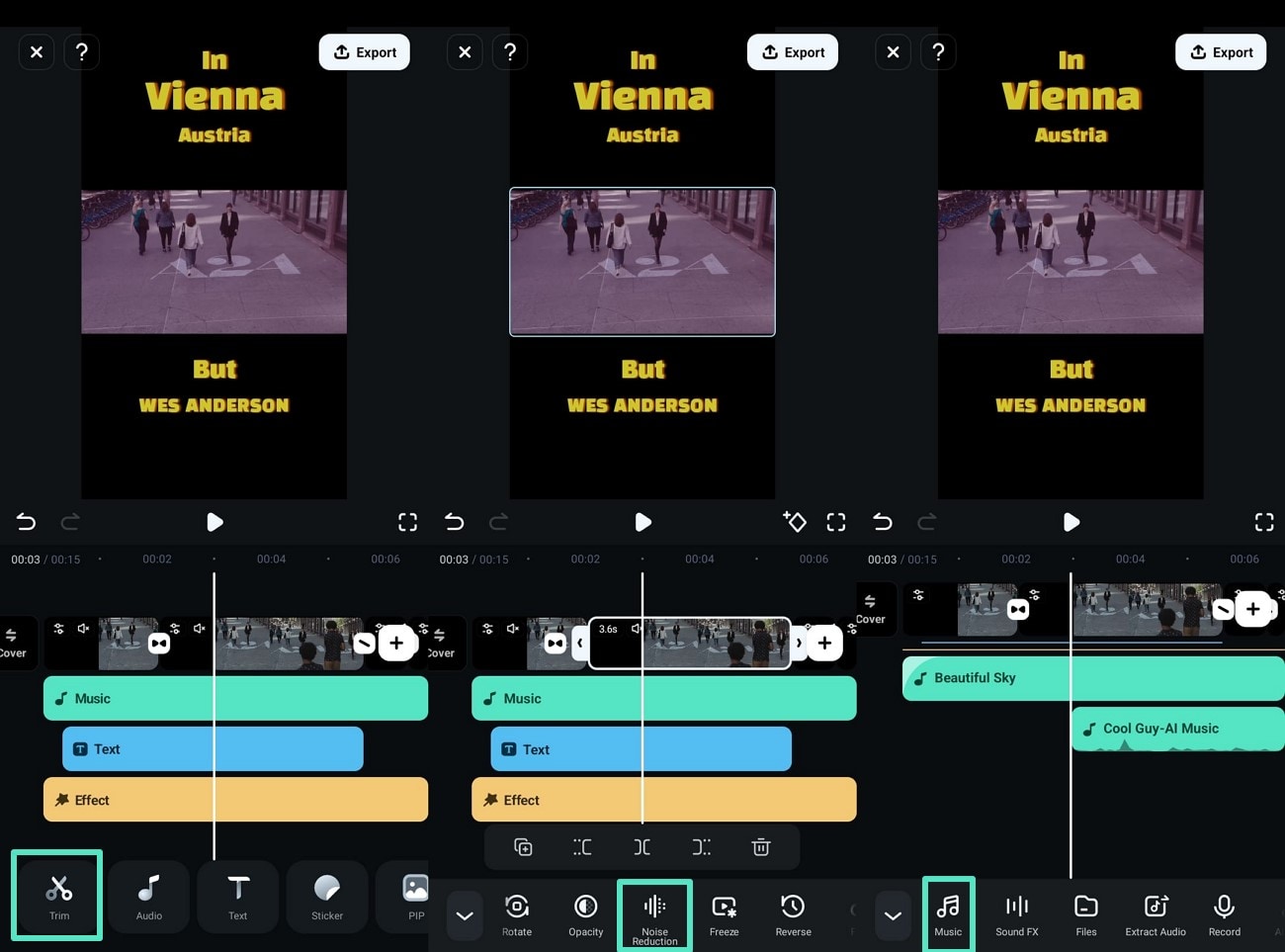Open help in the left screen
This screenshot has width=1285, height=952.
coord(82,51)
